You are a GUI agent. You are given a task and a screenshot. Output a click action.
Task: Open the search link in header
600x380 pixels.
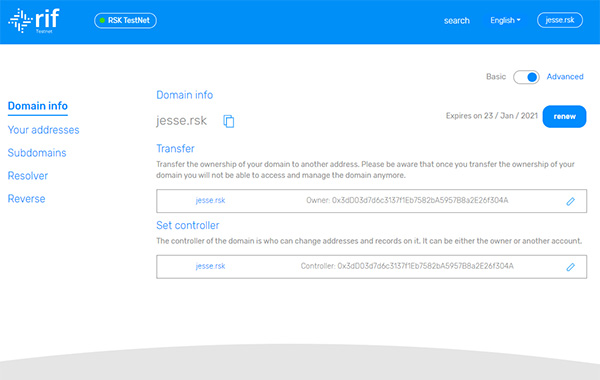tap(457, 21)
